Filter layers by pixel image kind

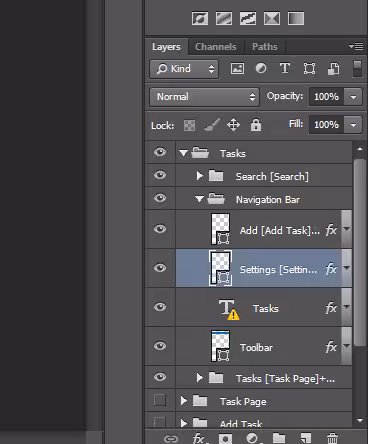[237, 69]
